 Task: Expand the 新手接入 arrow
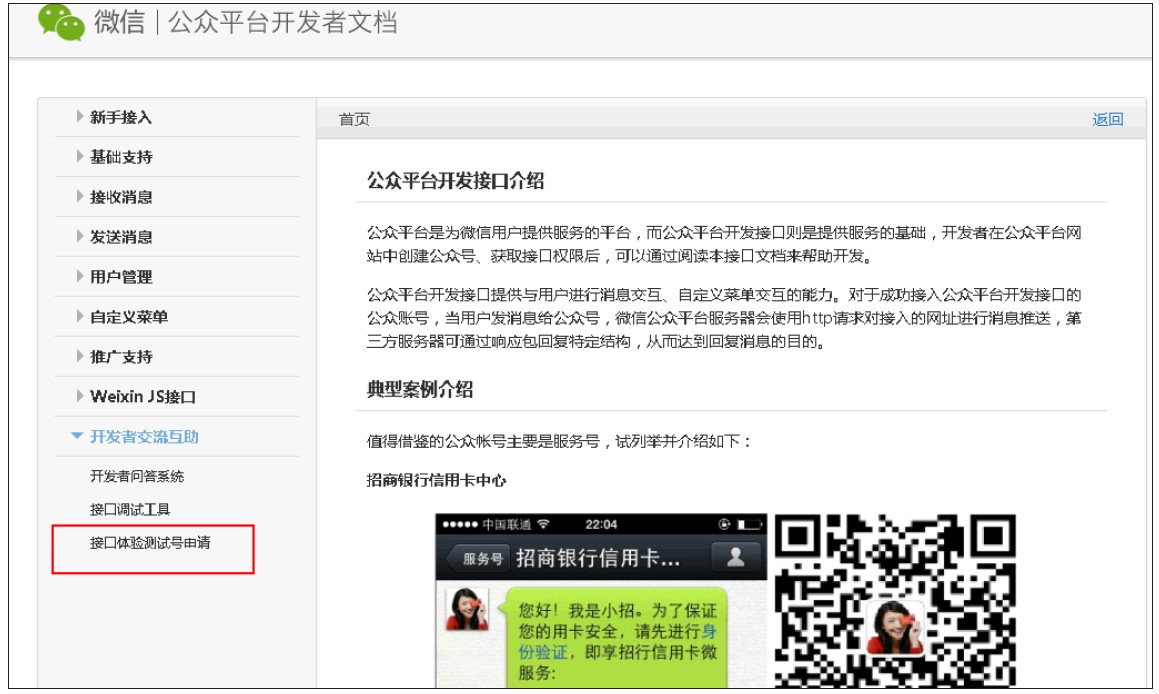(80, 116)
